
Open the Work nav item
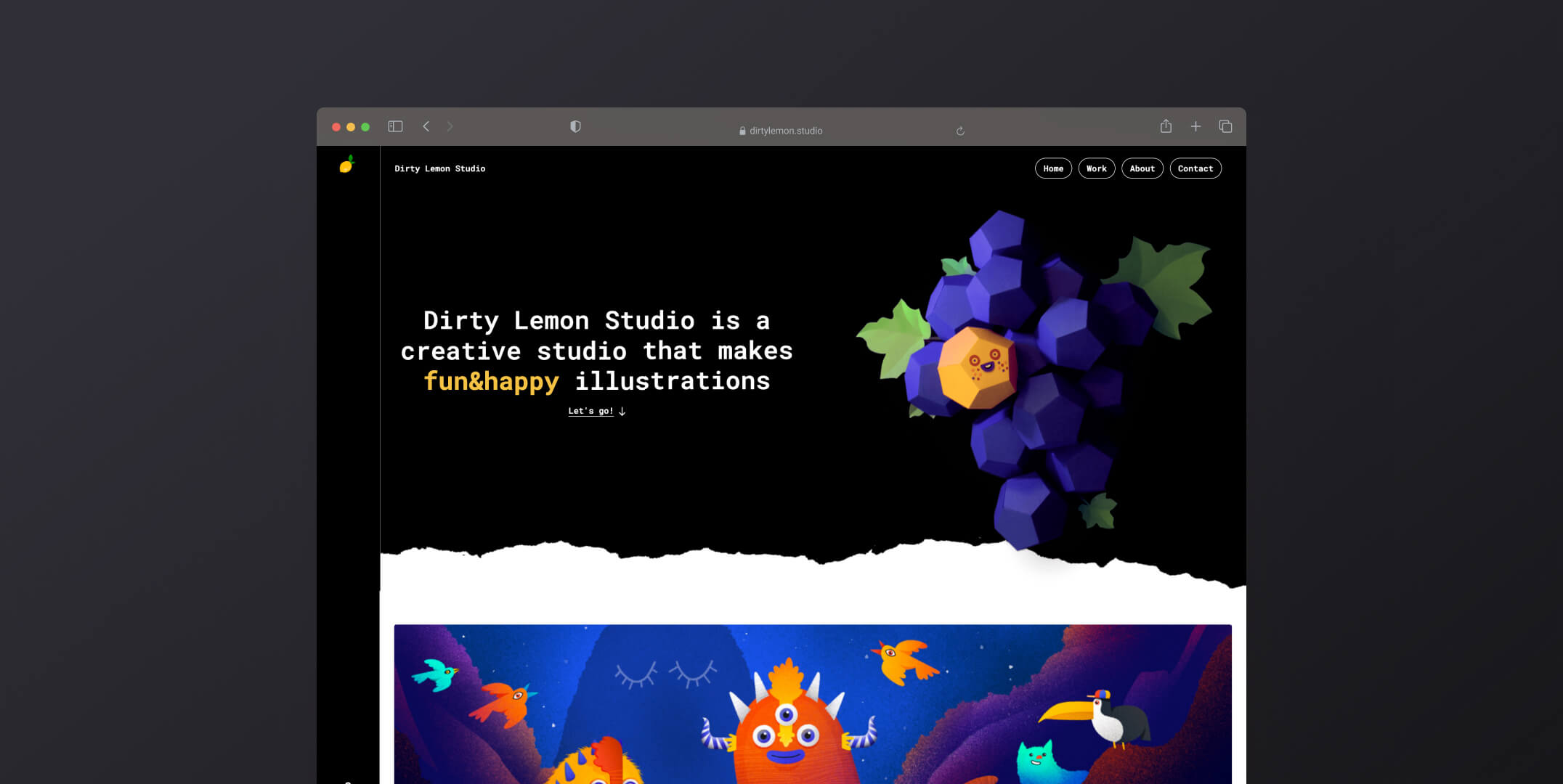coord(1097,168)
